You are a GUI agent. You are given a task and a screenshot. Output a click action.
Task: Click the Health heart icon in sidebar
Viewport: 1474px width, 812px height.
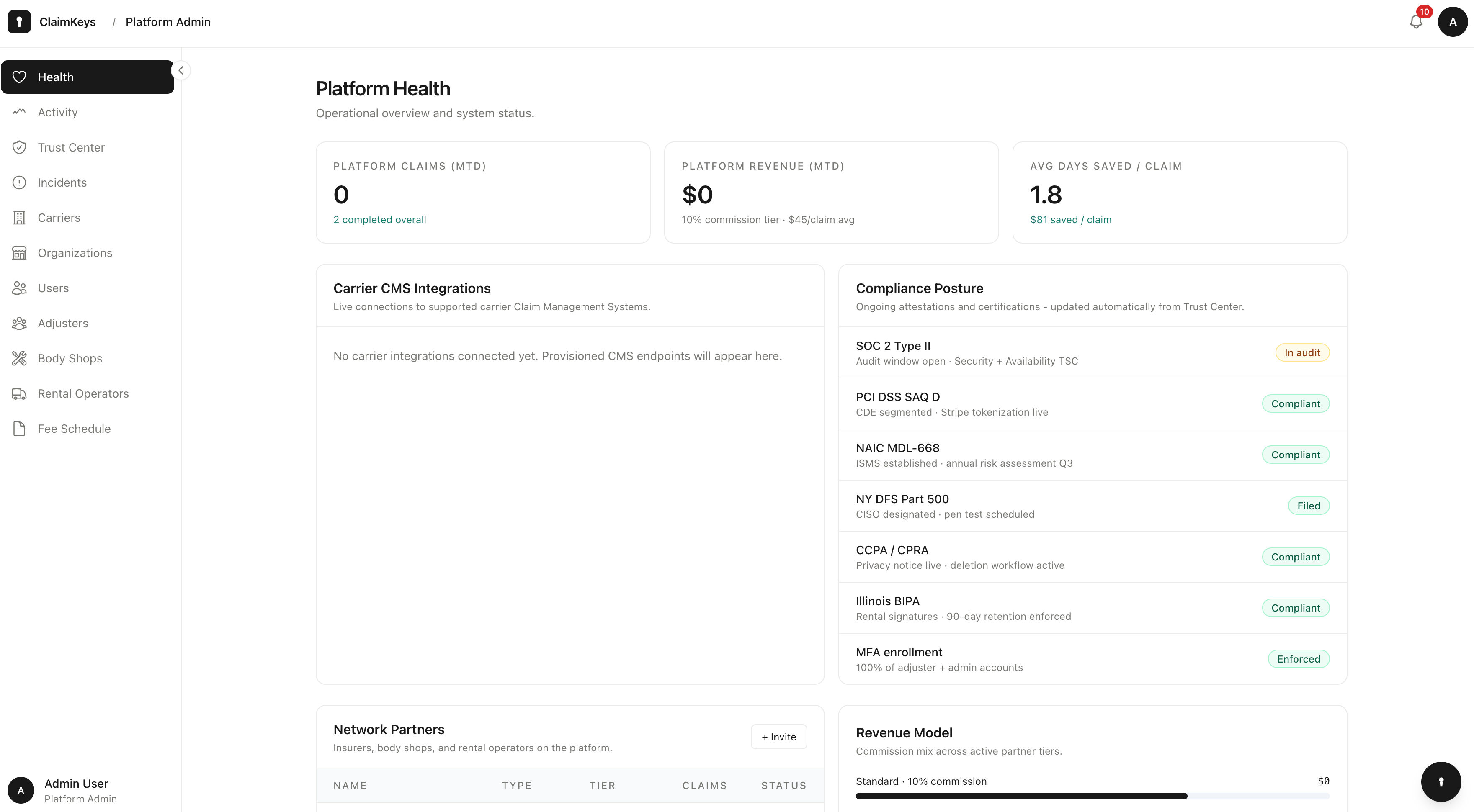[x=19, y=77]
